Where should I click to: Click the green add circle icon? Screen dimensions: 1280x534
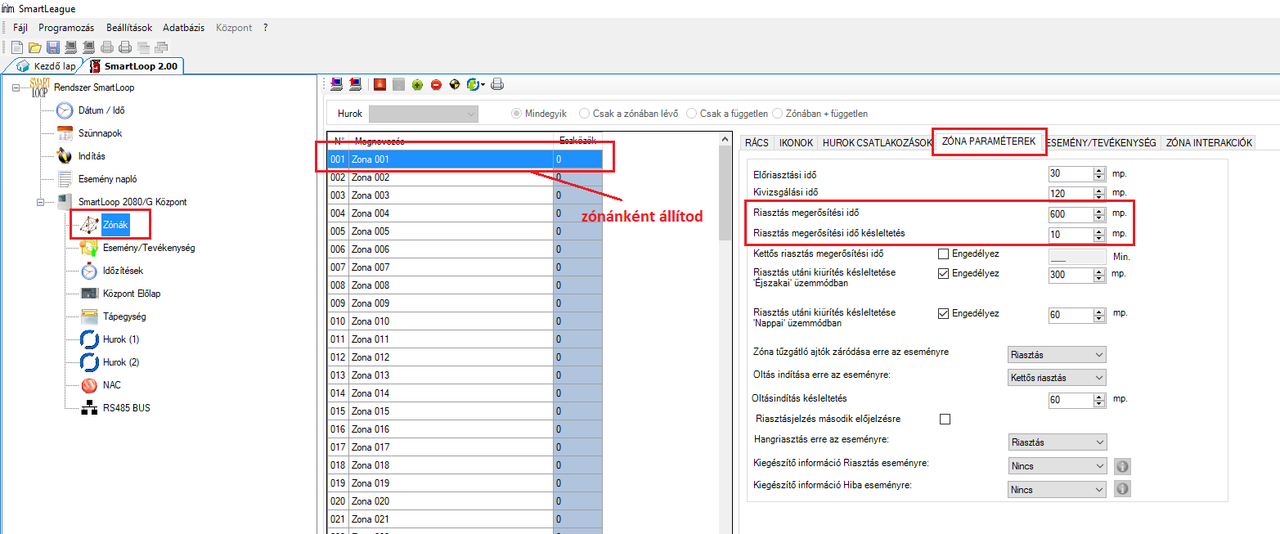pyautogui.click(x=417, y=84)
